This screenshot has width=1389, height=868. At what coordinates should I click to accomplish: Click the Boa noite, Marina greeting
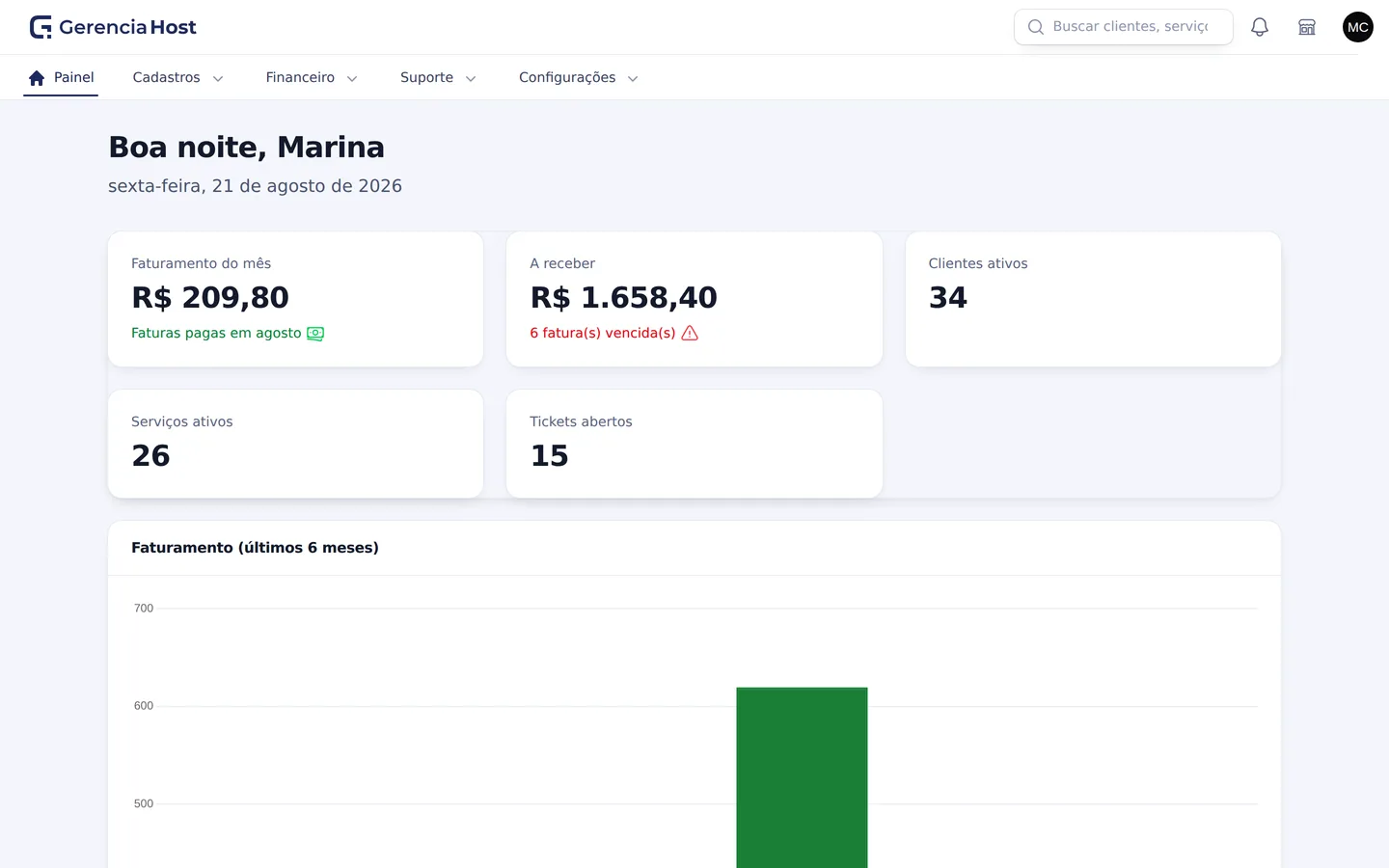click(x=246, y=147)
